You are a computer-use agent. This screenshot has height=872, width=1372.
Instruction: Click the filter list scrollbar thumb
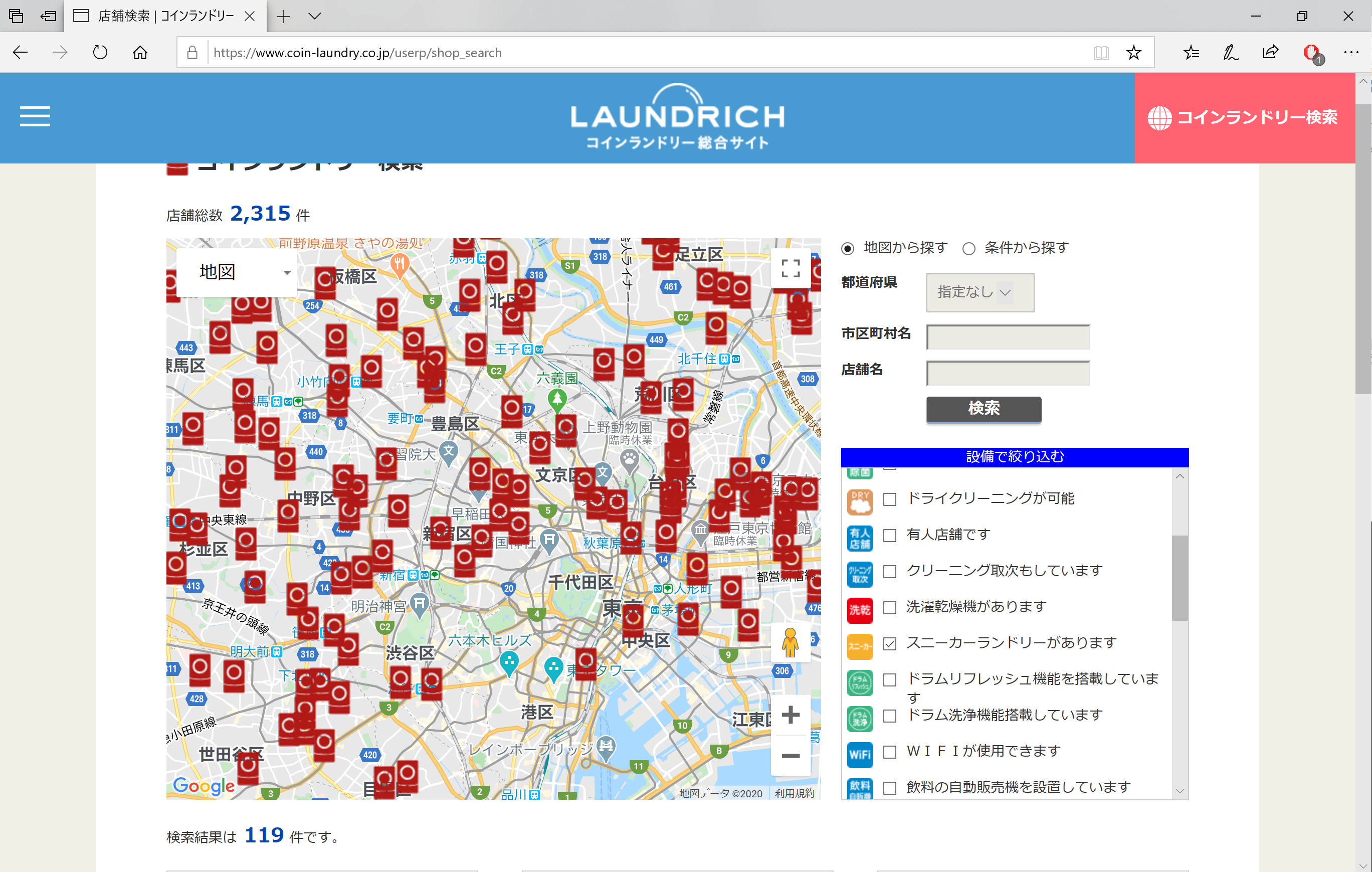tap(1180, 578)
